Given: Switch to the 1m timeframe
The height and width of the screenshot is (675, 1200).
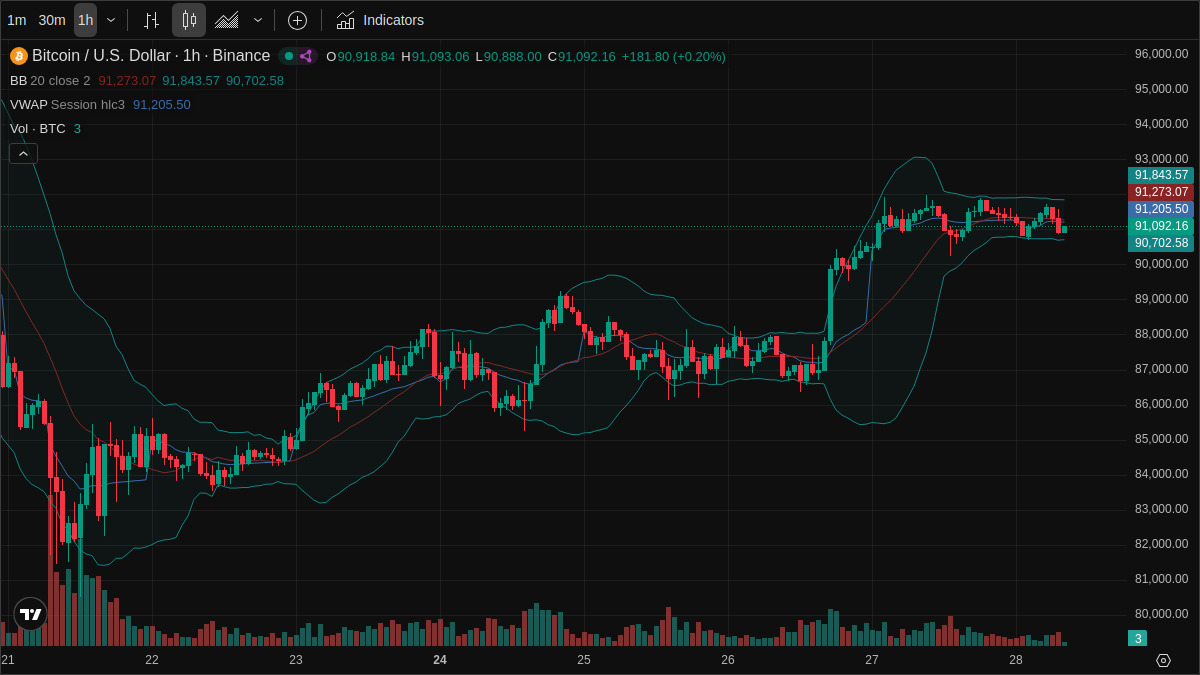Looking at the screenshot, I should pyautogui.click(x=15, y=20).
